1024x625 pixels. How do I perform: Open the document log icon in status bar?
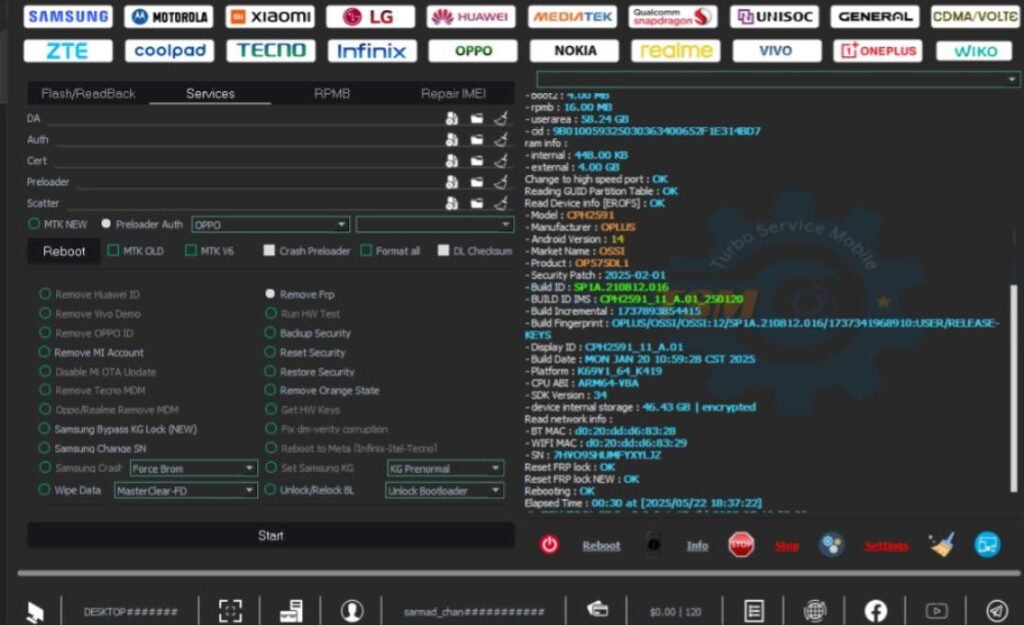tap(754, 611)
